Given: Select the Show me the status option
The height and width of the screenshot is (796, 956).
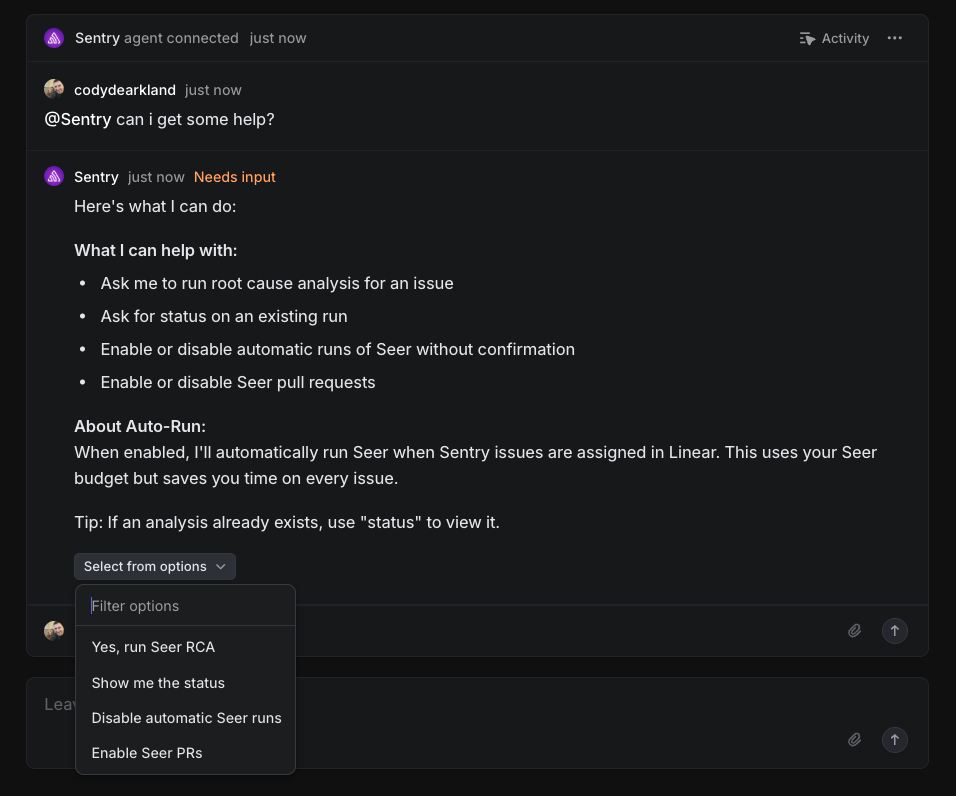Looking at the screenshot, I should [158, 683].
